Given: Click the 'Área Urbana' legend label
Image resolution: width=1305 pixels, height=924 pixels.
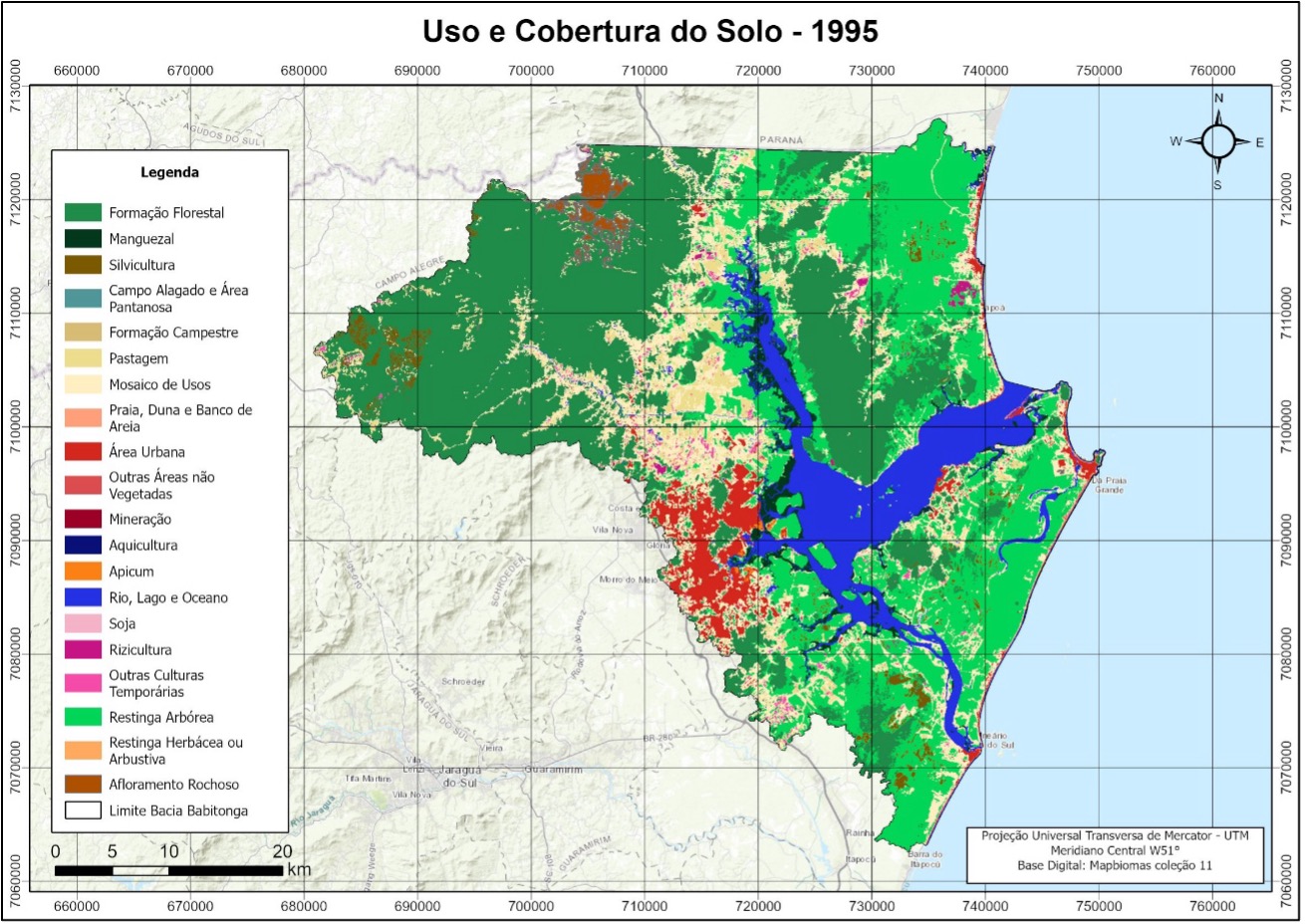Looking at the screenshot, I should [x=146, y=451].
